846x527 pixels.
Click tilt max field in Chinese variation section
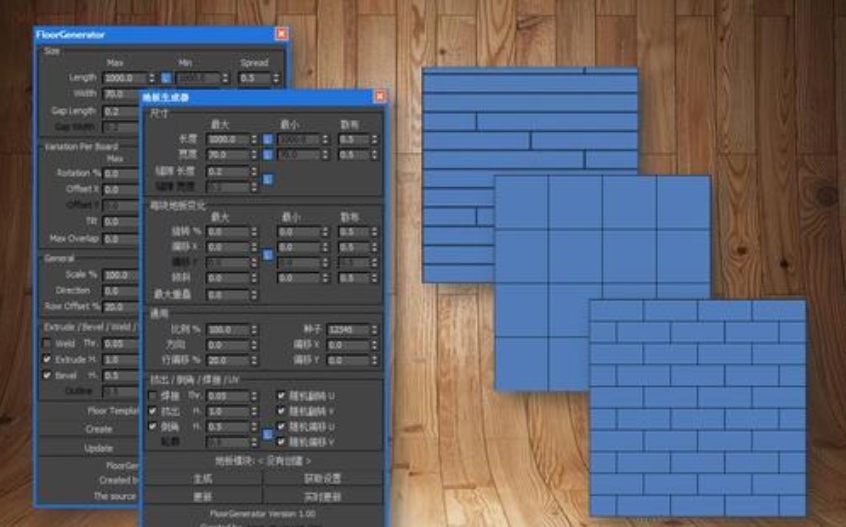tap(228, 278)
